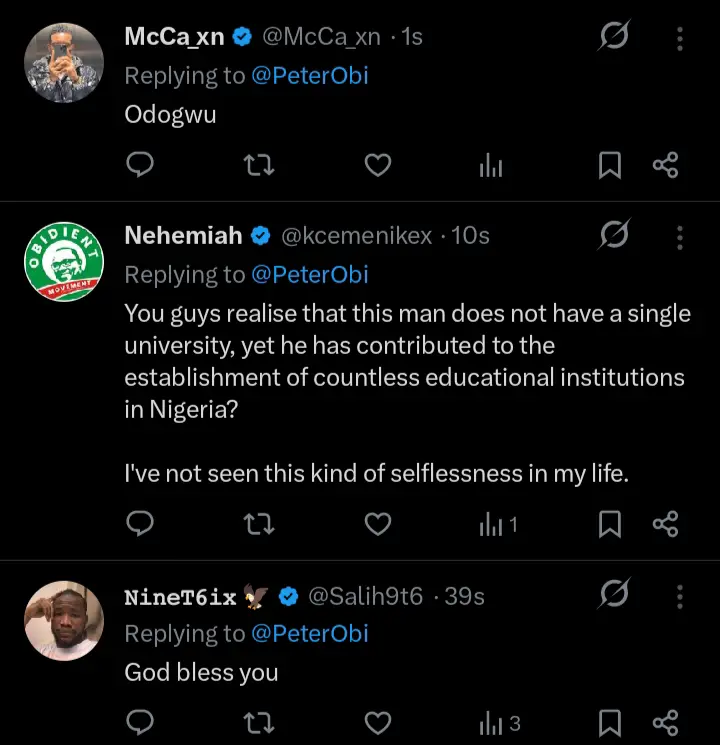Reply to Nehemiah's tweet about selflessness
720x745 pixels.
tap(142, 523)
